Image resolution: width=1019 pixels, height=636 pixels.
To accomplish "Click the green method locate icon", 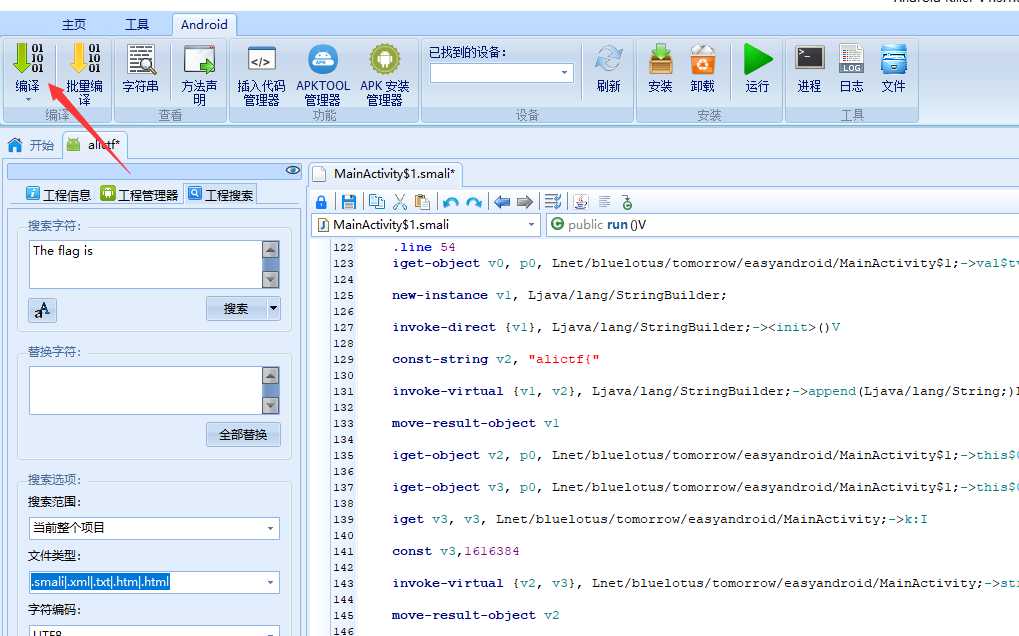I will pos(626,202).
